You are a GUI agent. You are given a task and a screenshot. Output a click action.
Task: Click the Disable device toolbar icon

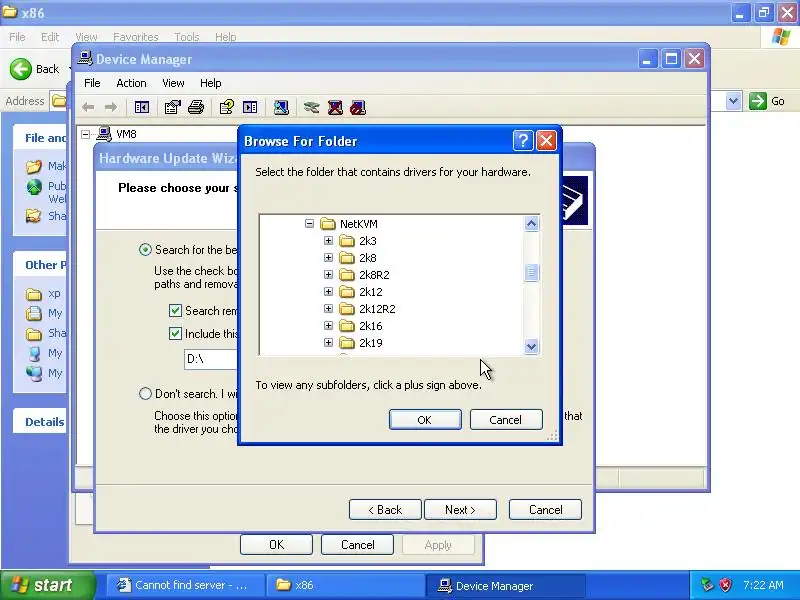point(358,107)
